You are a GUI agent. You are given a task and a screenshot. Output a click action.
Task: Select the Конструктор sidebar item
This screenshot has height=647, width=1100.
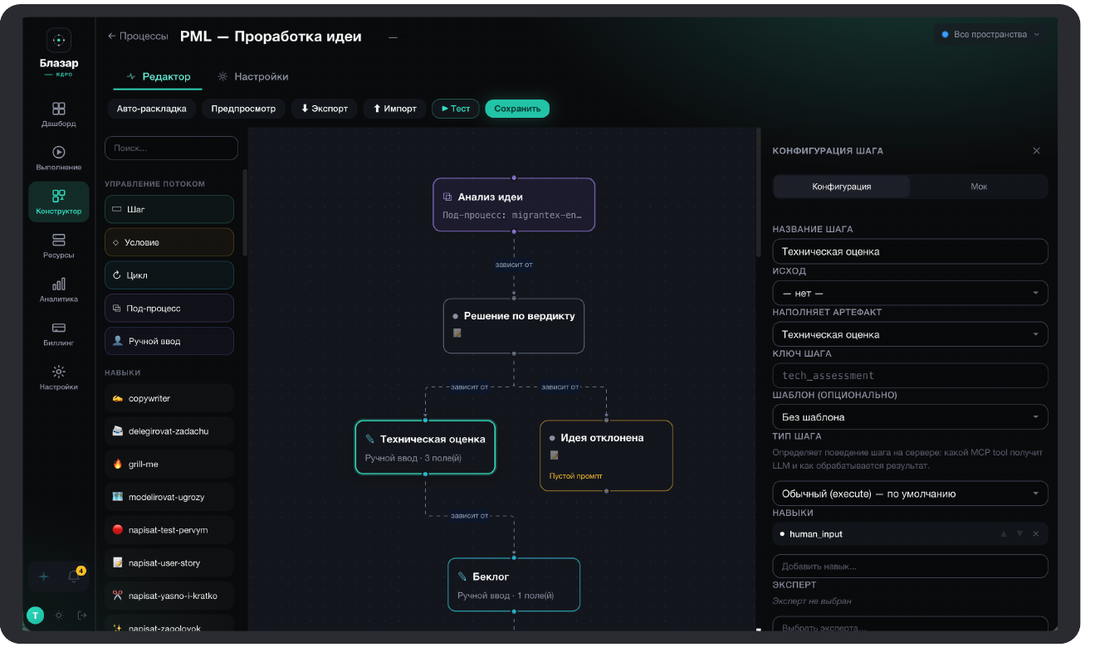tap(59, 202)
